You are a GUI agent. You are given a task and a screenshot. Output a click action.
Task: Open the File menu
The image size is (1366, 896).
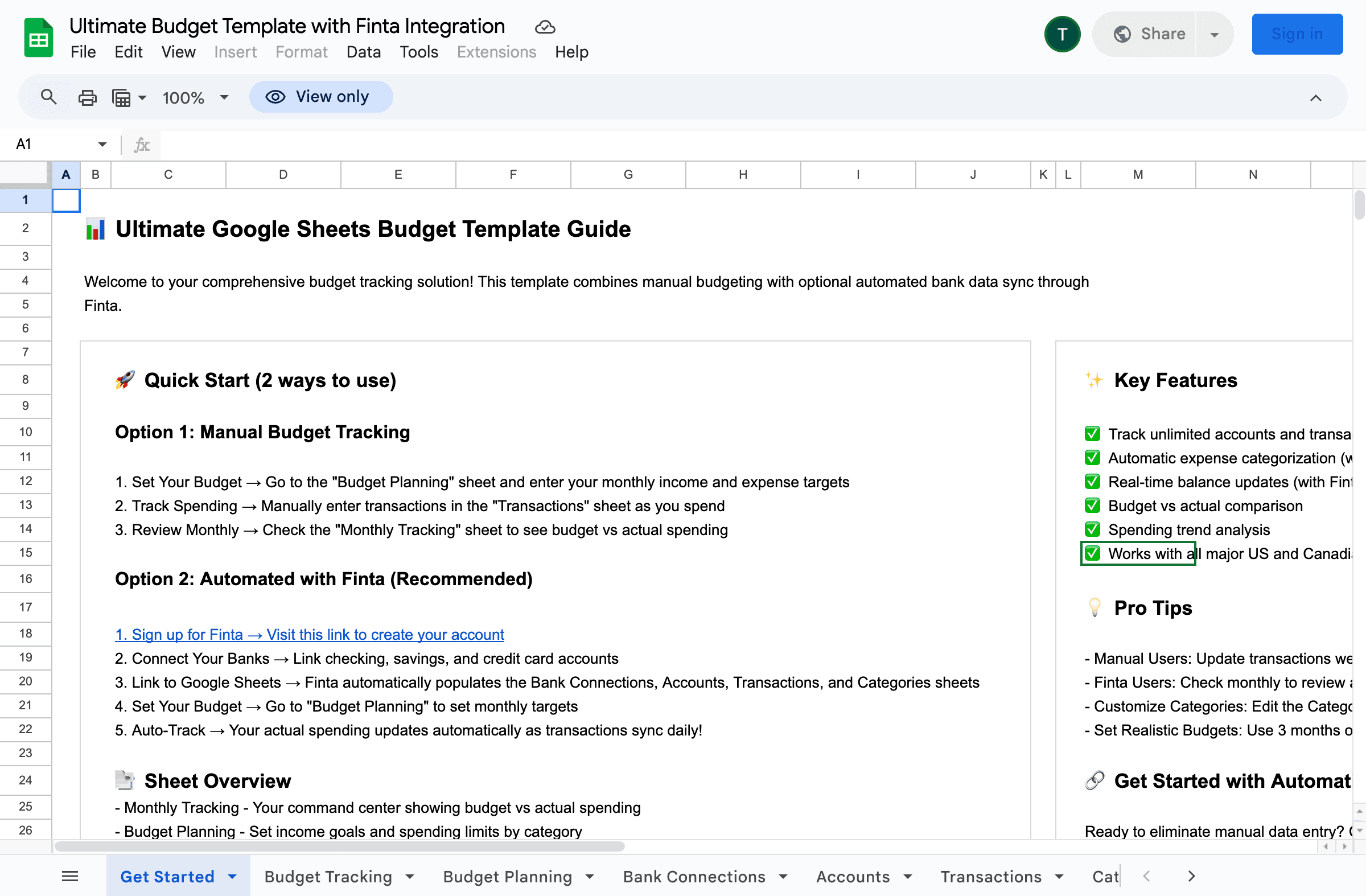click(x=83, y=52)
